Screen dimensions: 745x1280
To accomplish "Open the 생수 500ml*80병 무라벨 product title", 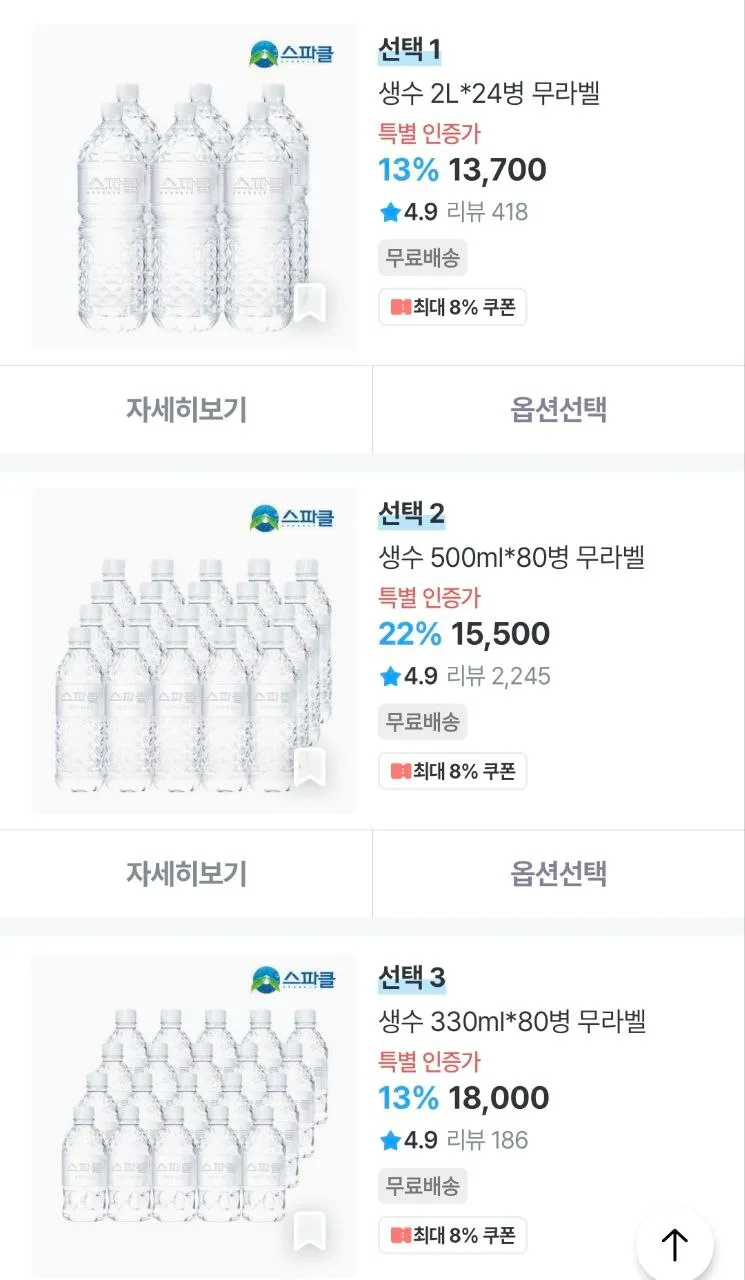I will [511, 557].
